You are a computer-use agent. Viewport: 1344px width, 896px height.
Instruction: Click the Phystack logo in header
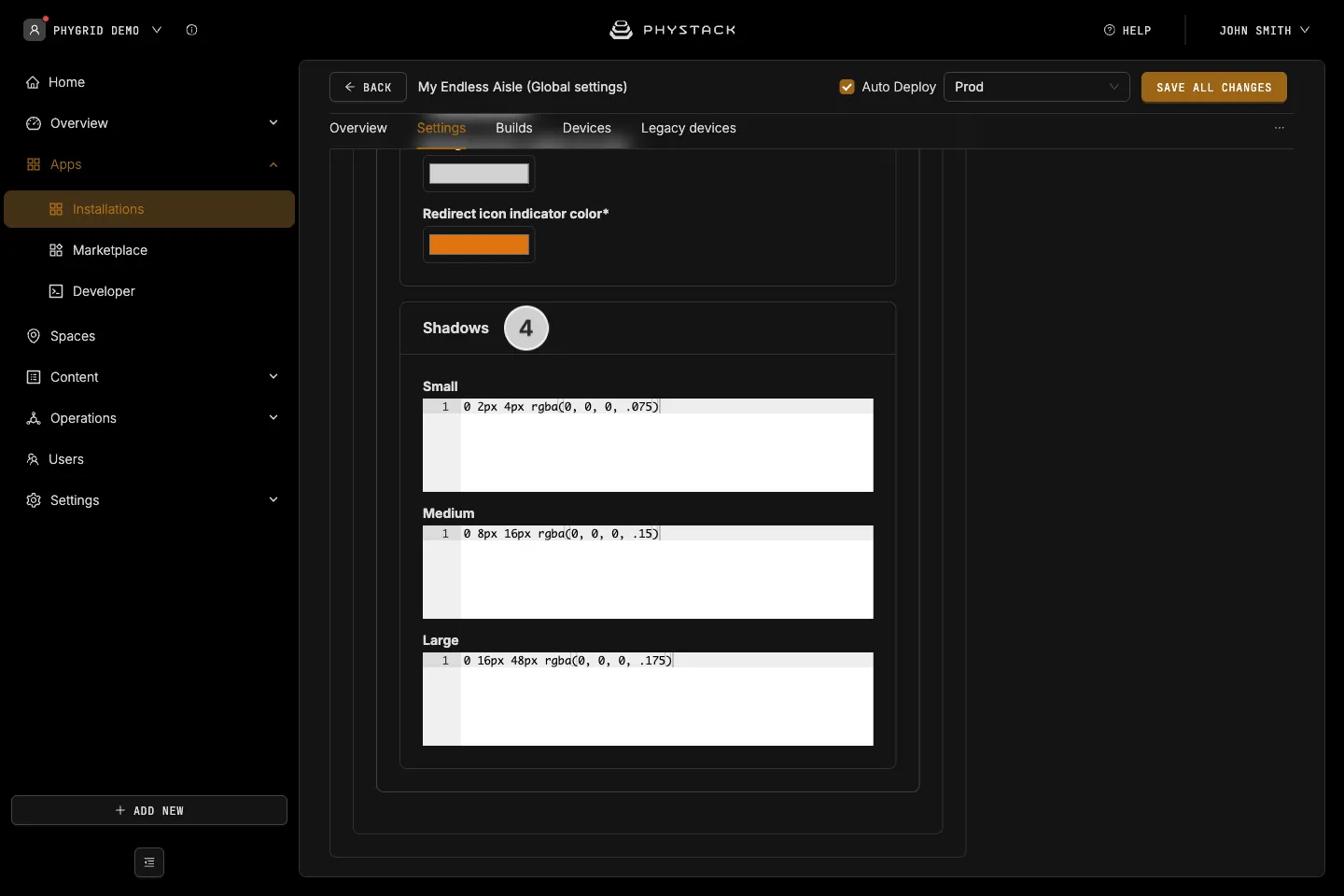pyautogui.click(x=672, y=30)
